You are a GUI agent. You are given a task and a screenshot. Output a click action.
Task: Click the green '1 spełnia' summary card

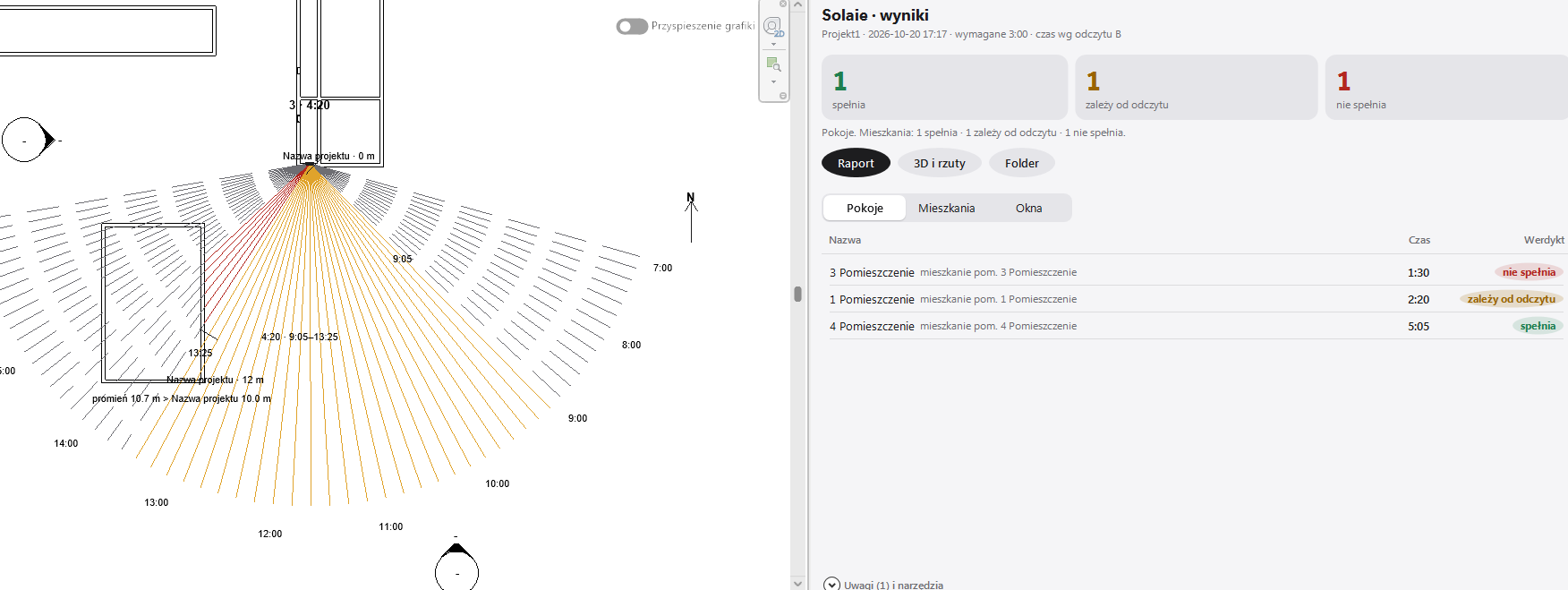point(944,88)
